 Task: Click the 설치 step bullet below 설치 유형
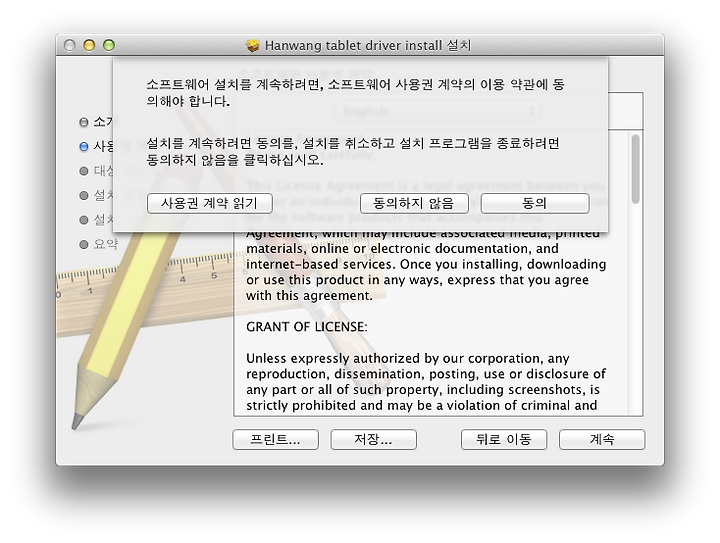coord(84,220)
